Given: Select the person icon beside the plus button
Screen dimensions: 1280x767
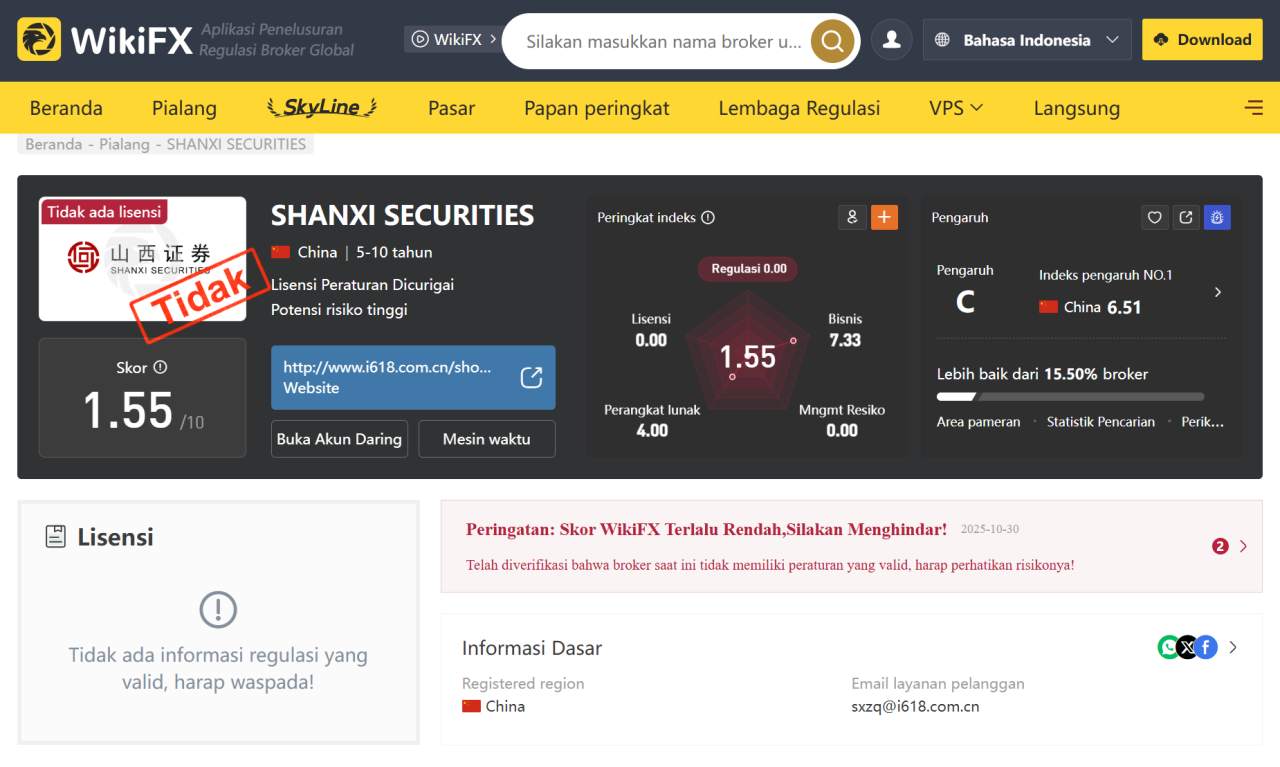Looking at the screenshot, I should pos(852,217).
